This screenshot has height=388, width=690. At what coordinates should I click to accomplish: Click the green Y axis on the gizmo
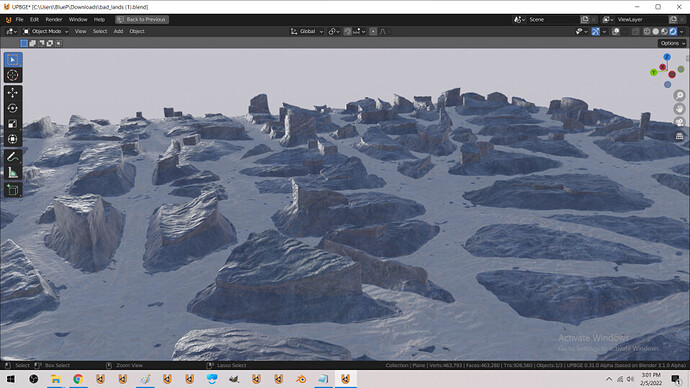[x=654, y=72]
